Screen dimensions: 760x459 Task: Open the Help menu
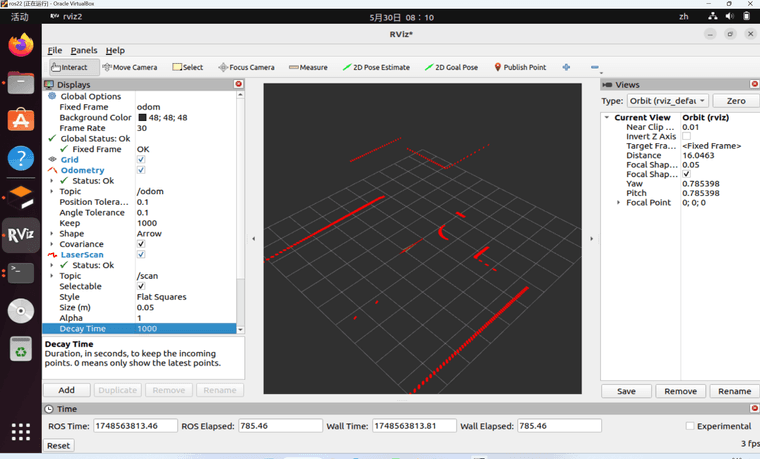pyautogui.click(x=115, y=50)
